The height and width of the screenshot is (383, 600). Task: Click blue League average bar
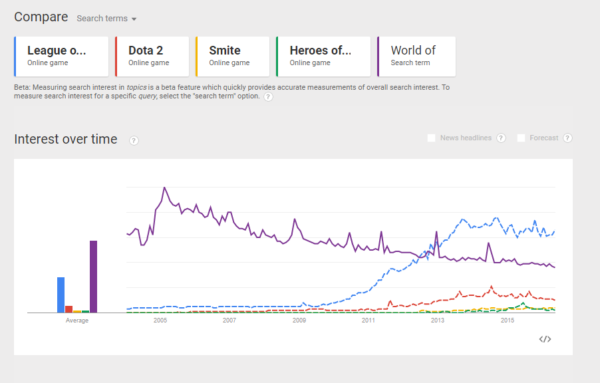pos(61,295)
